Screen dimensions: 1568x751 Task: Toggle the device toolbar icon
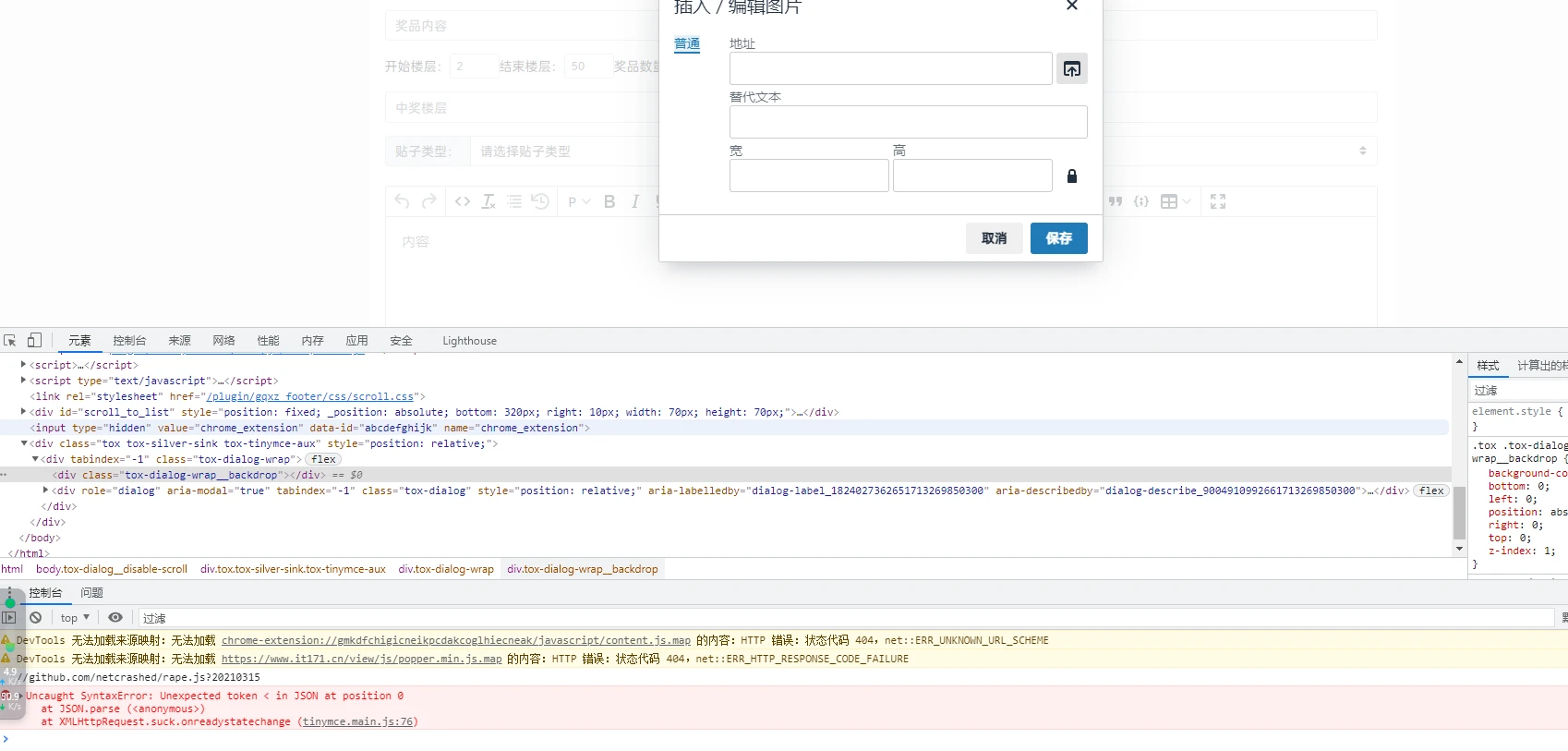click(34, 341)
